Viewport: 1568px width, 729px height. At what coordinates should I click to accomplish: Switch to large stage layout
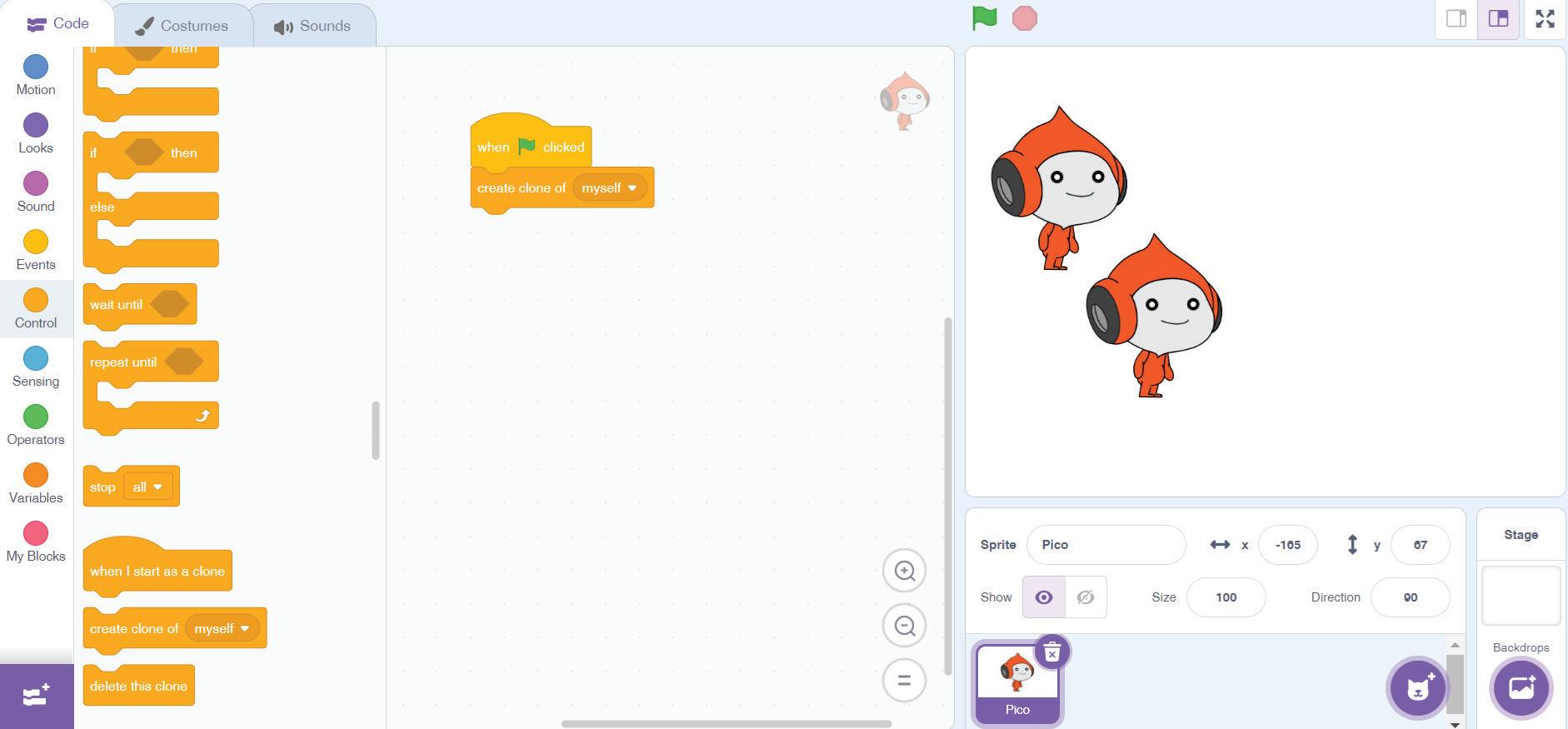tap(1498, 19)
